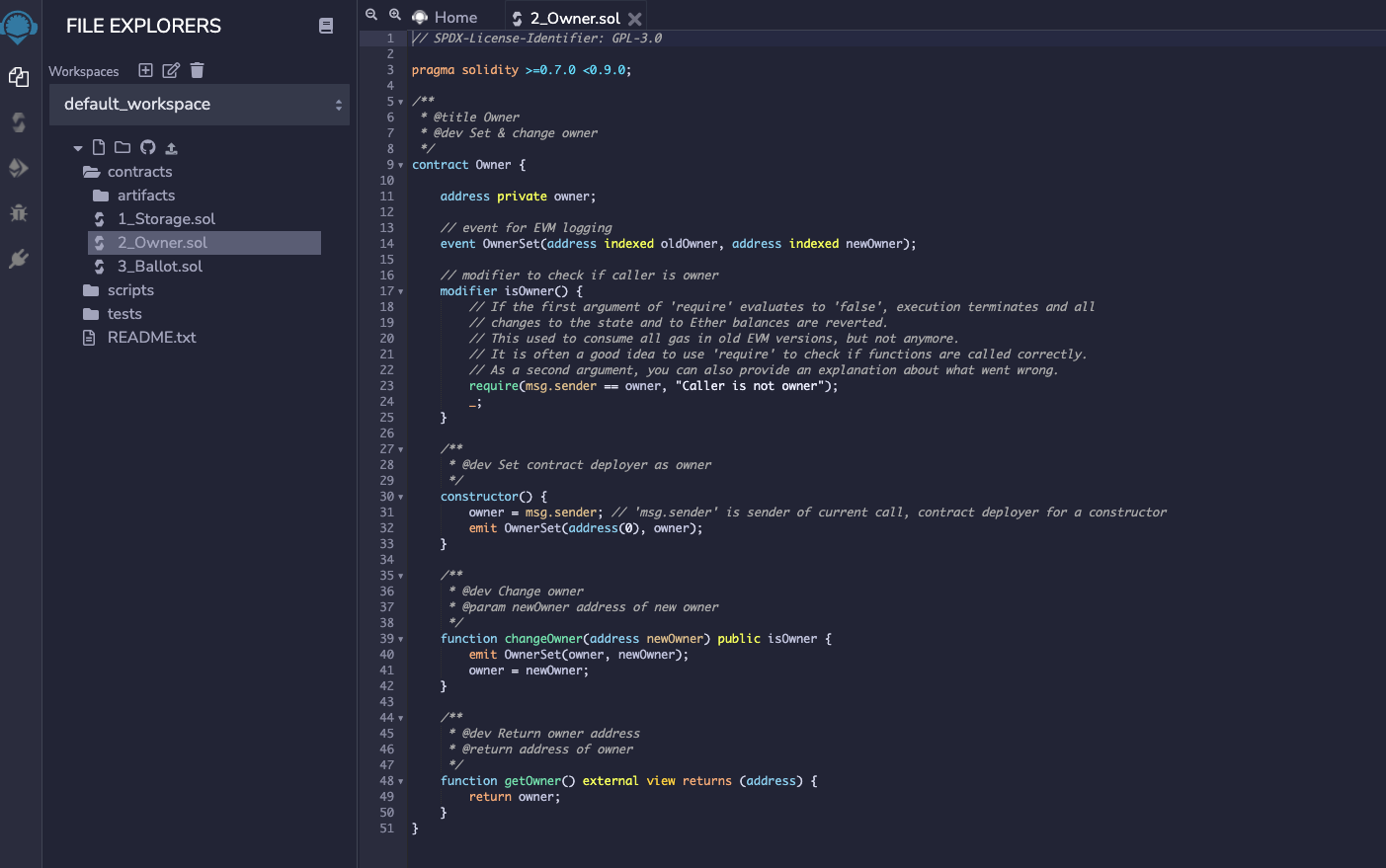Fold getOwner function at line 48

click(x=400, y=781)
